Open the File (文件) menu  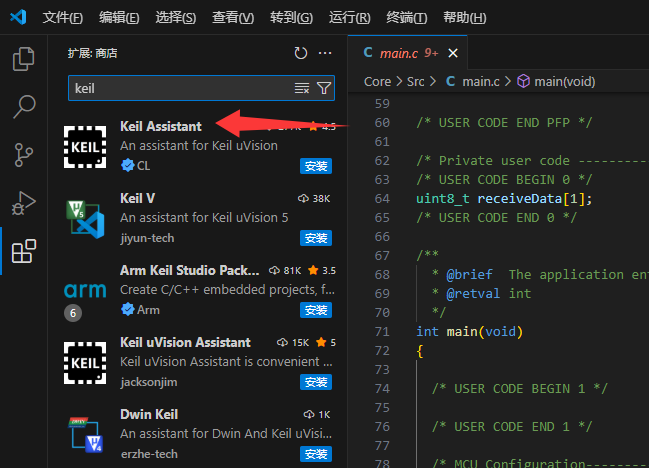point(62,17)
